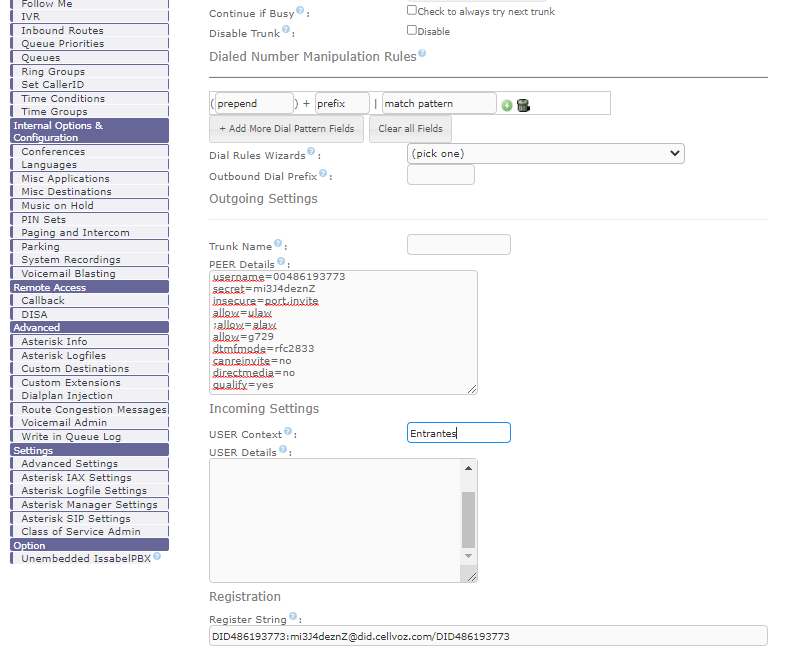The height and width of the screenshot is (663, 786).
Task: Click the Register String input field
Action: pos(488,636)
